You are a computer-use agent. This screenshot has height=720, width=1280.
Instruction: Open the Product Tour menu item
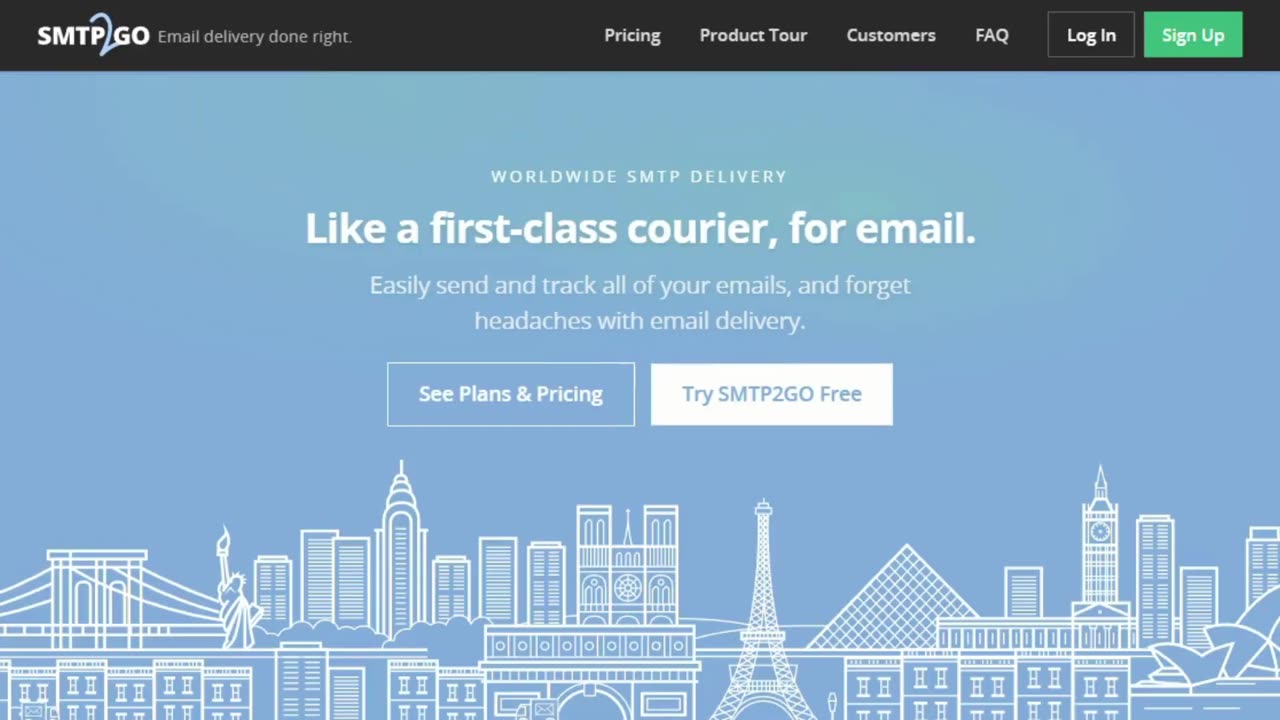click(x=753, y=35)
